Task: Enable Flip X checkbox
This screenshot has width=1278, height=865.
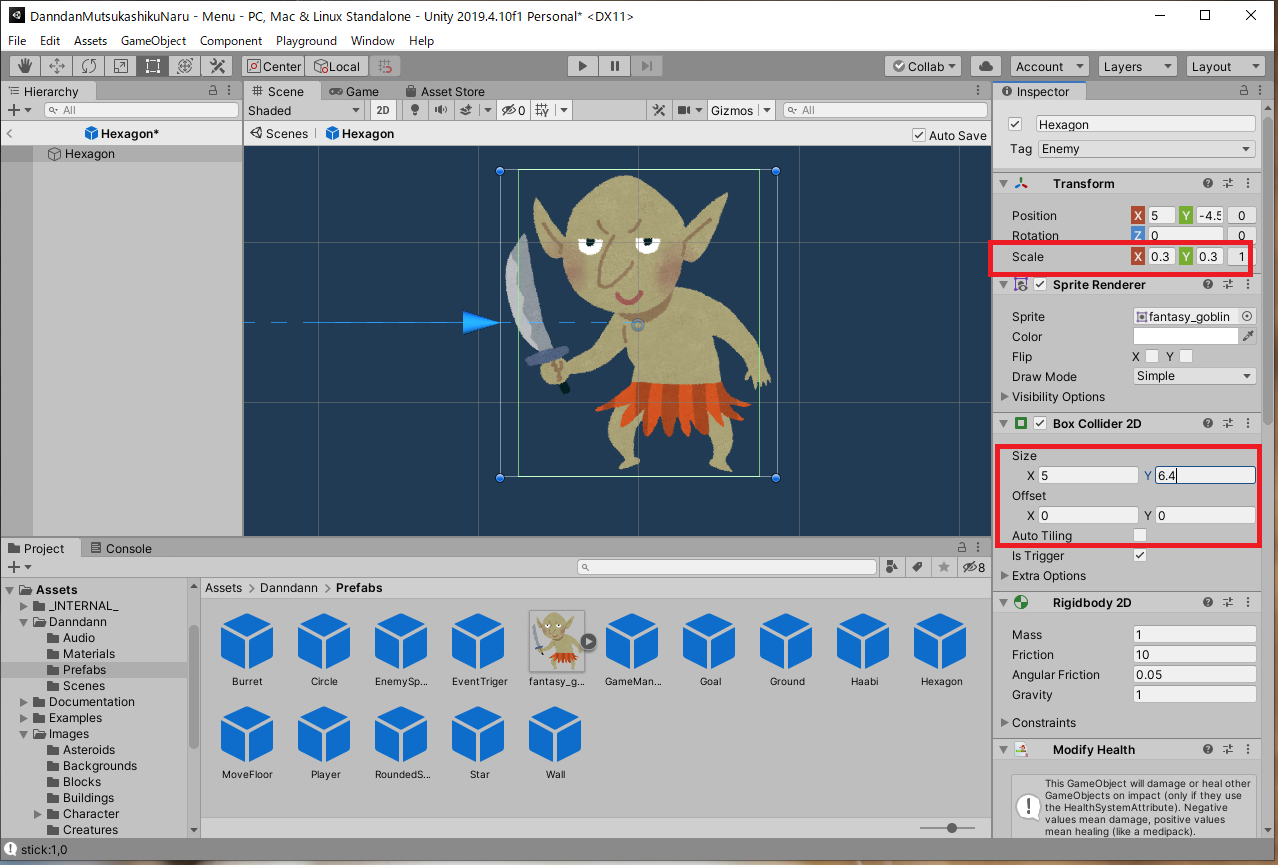Action: 1152,357
